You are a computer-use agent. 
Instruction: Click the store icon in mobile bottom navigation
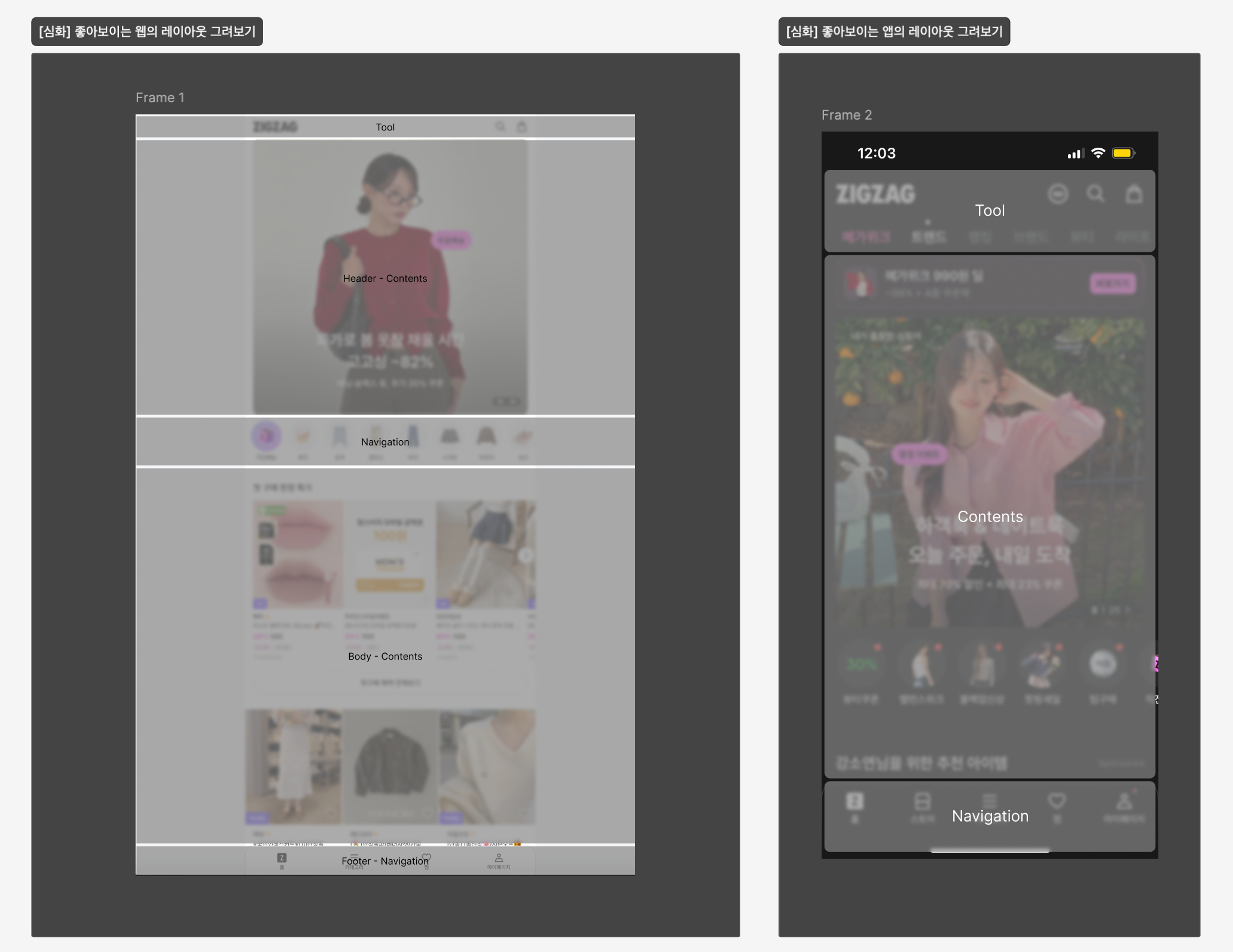point(922,801)
